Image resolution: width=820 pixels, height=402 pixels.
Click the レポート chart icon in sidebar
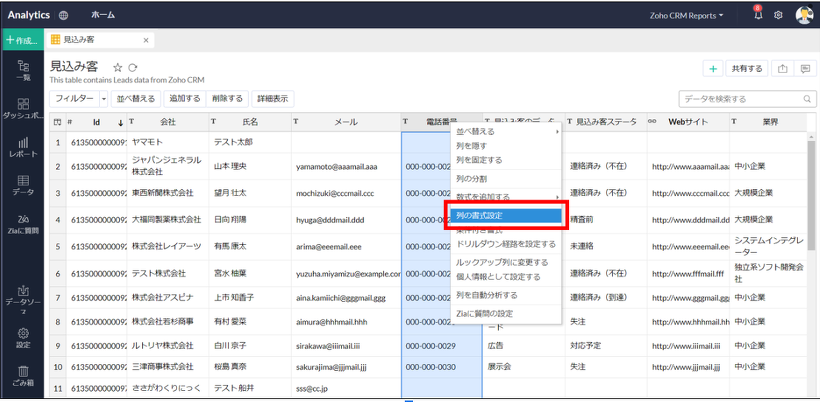click(23, 147)
